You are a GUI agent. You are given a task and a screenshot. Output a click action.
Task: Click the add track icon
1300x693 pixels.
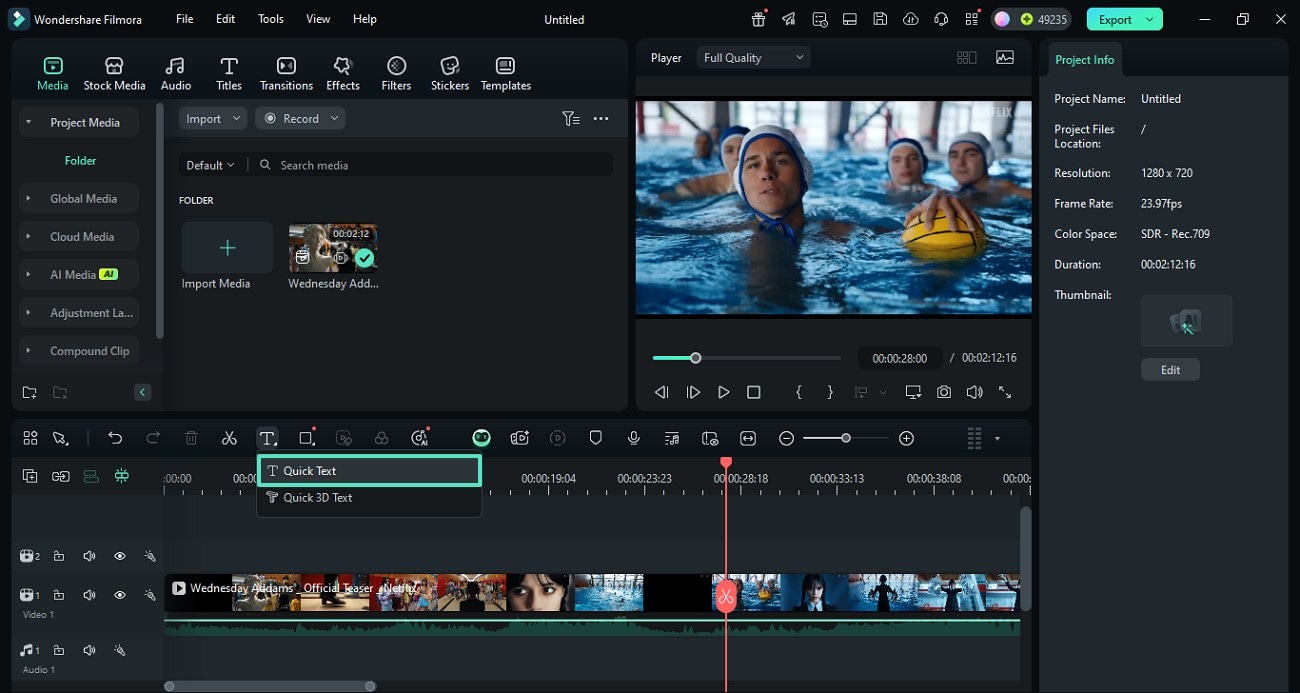point(30,476)
